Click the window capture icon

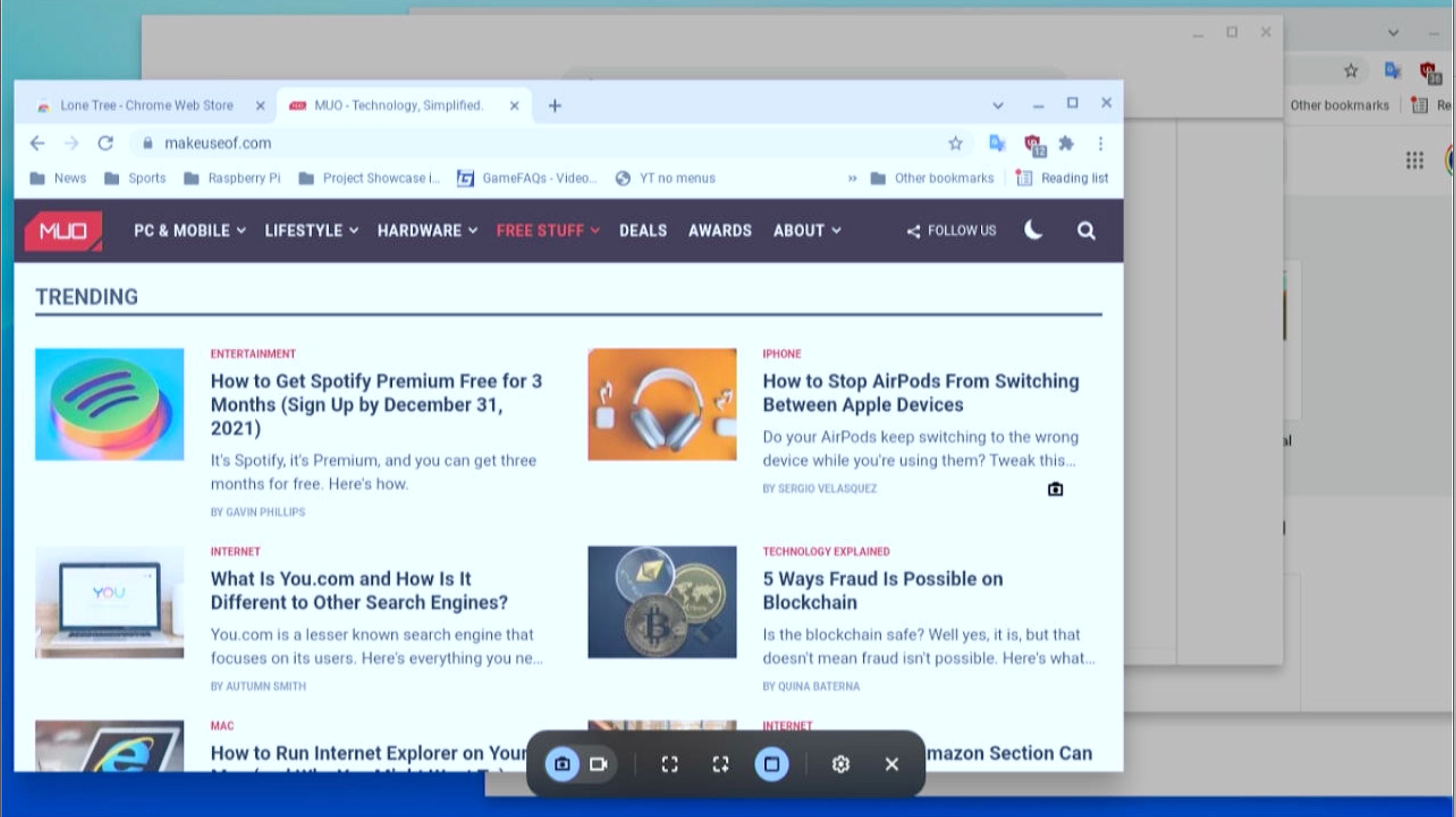click(770, 764)
